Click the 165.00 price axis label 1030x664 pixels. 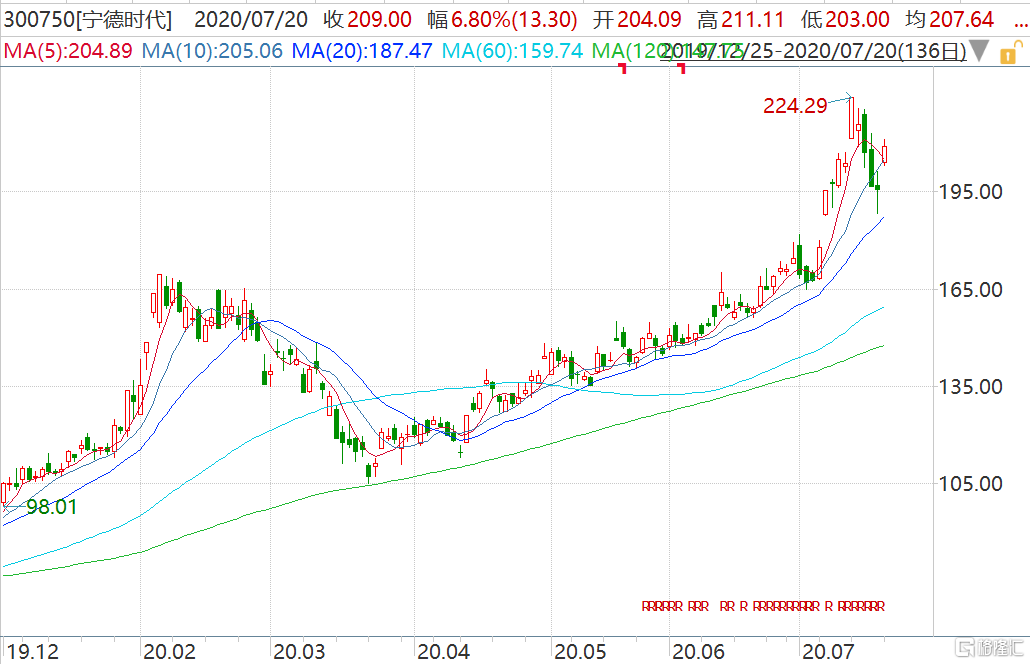tap(970, 290)
